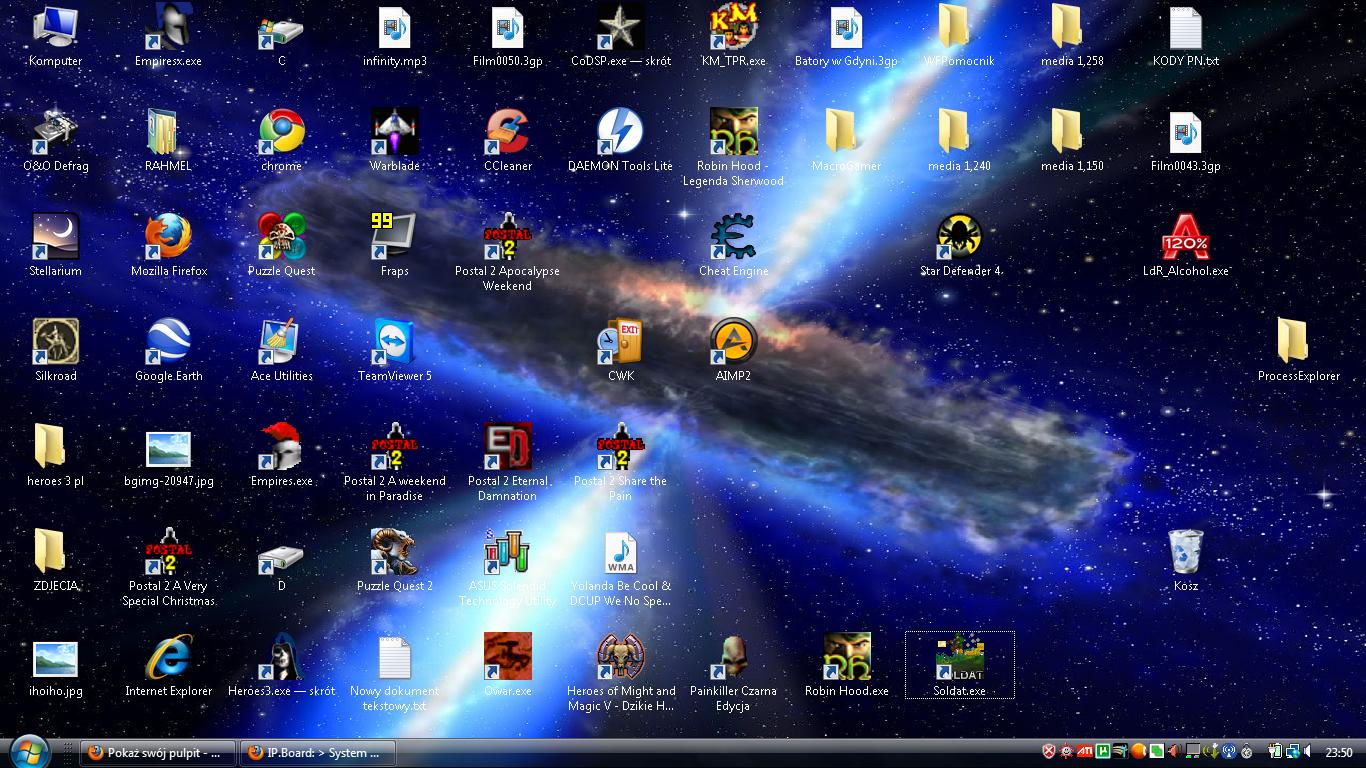Image resolution: width=1366 pixels, height=768 pixels.
Task: Launch O&O Defrag
Action: point(55,141)
